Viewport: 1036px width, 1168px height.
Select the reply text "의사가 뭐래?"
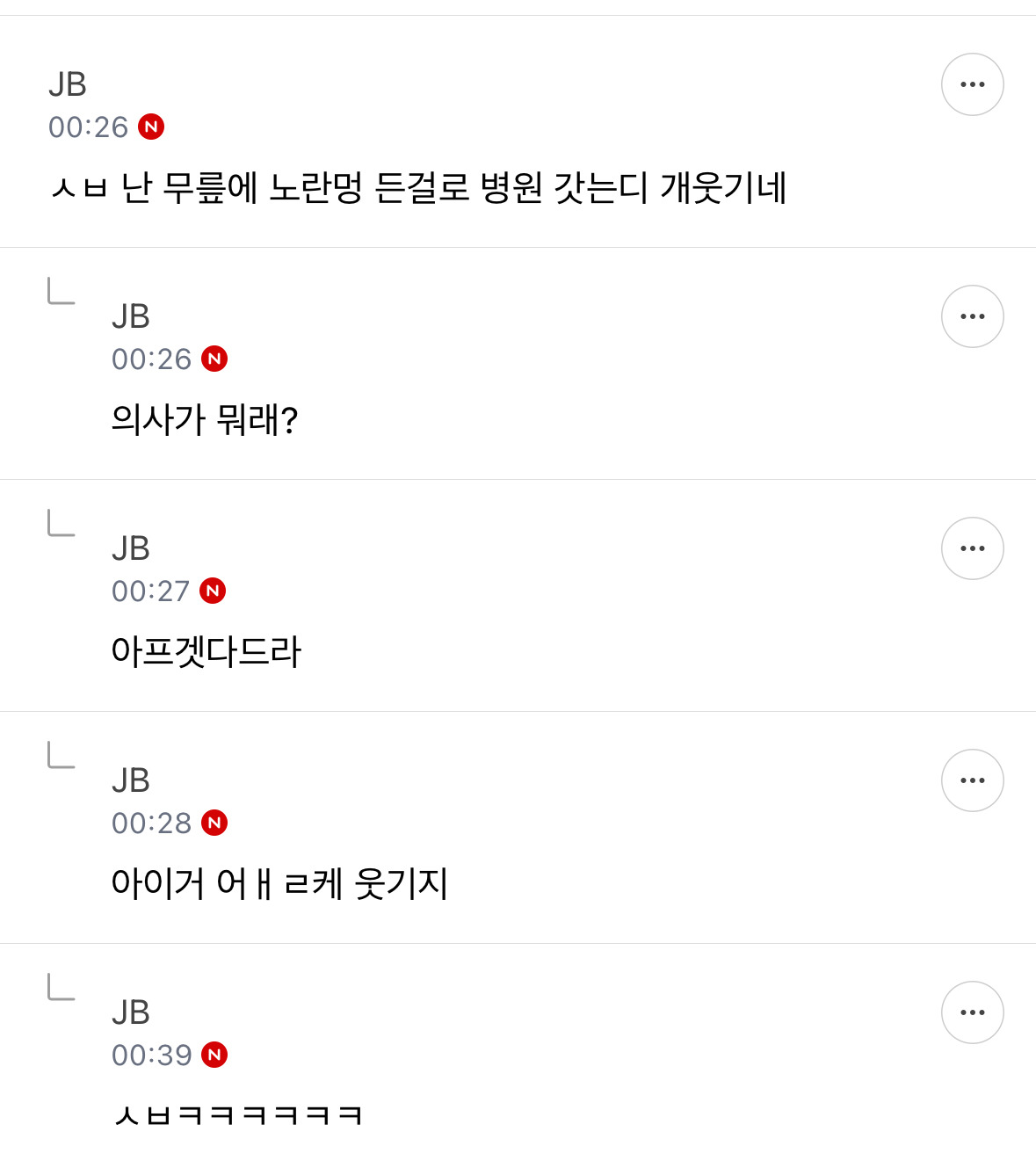coord(205,420)
